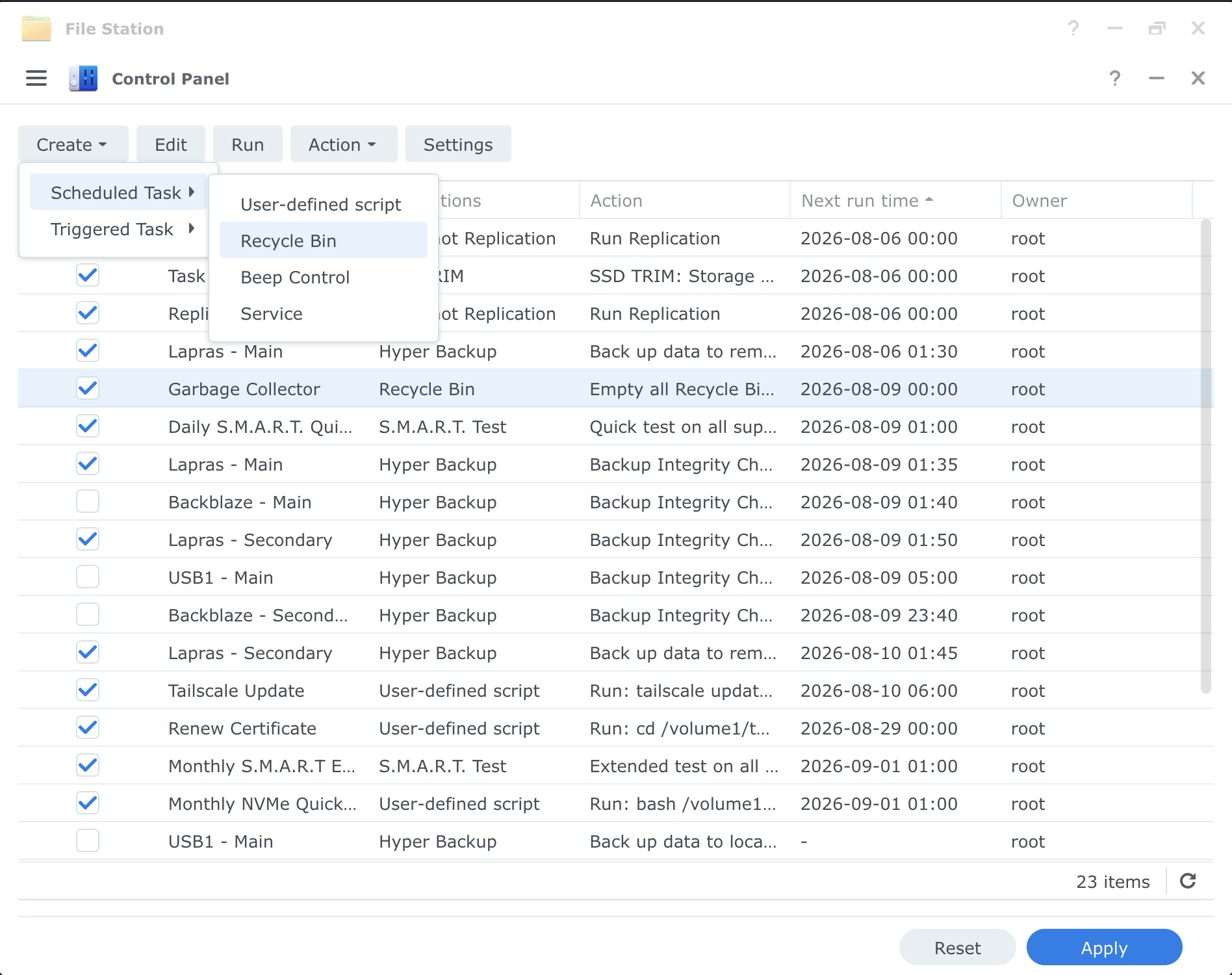This screenshot has height=975, width=1232.
Task: Click 'Run: tailscale updat...' action cell
Action: tap(681, 690)
